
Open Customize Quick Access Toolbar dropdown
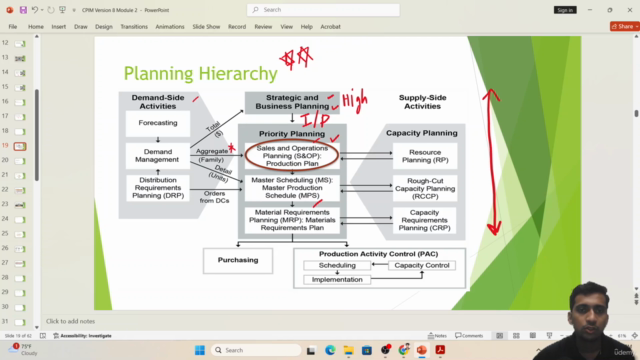pyautogui.click(x=74, y=10)
